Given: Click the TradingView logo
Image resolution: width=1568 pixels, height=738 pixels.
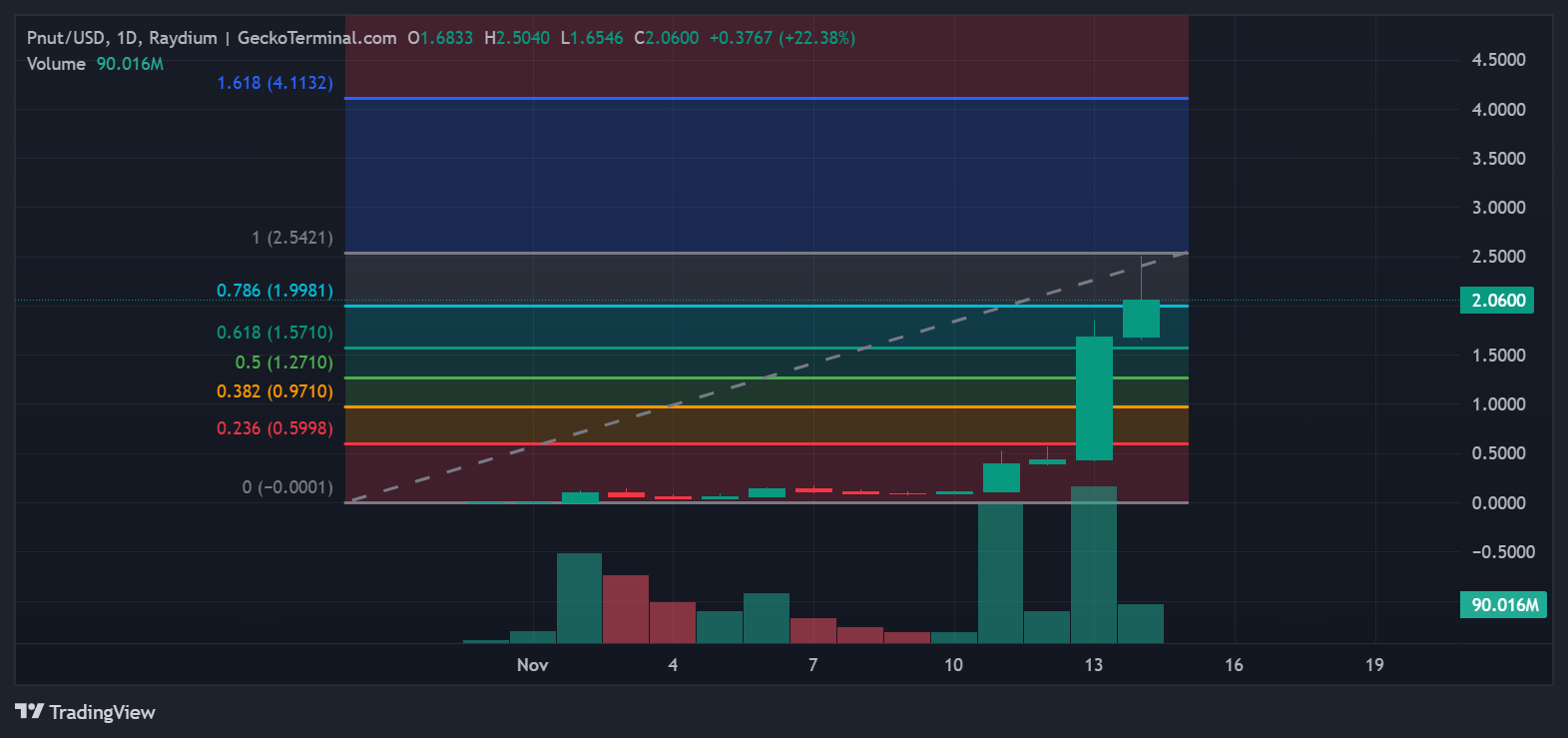Looking at the screenshot, I should pyautogui.click(x=86, y=712).
